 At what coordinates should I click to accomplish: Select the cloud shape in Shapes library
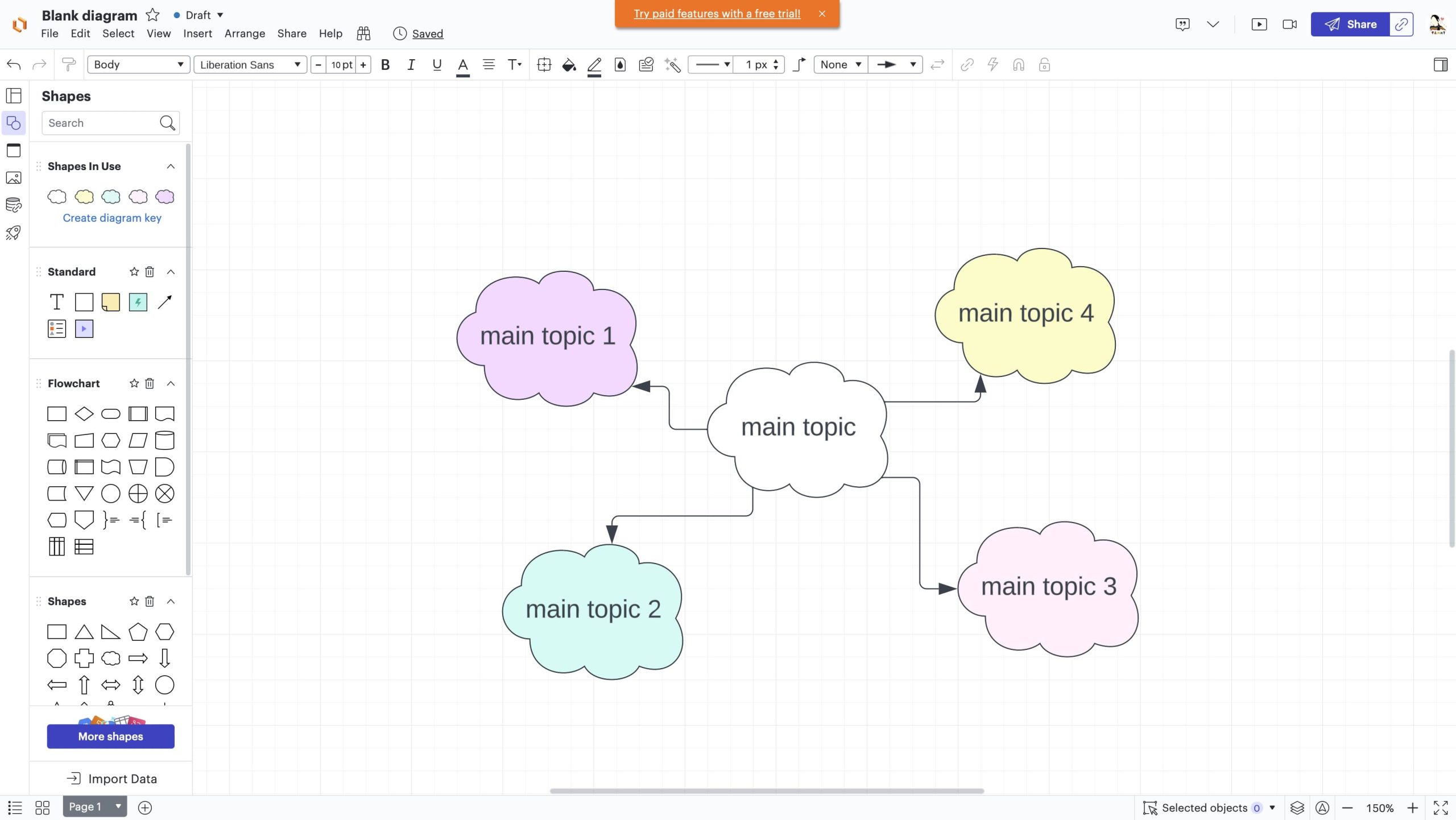pos(110,659)
